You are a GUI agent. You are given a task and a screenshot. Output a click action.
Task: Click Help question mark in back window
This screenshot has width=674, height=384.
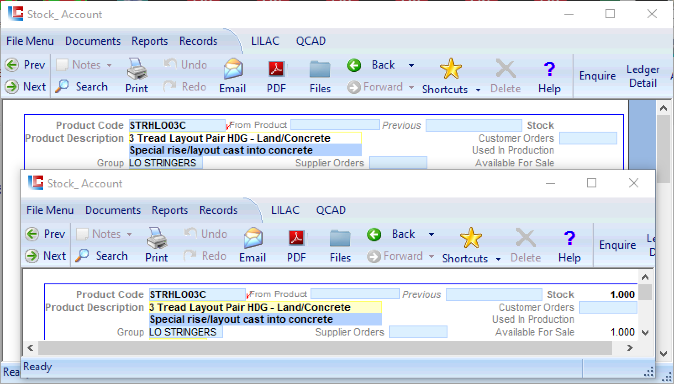point(549,69)
